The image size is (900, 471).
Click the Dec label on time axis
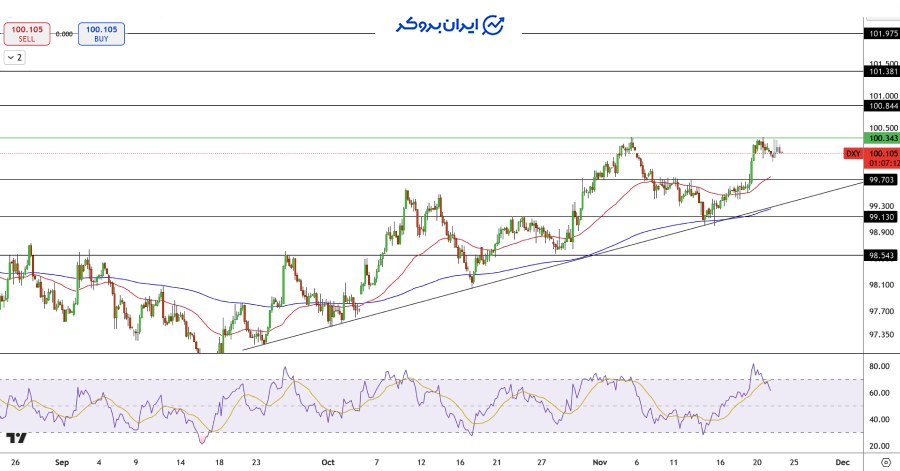pyautogui.click(x=842, y=463)
